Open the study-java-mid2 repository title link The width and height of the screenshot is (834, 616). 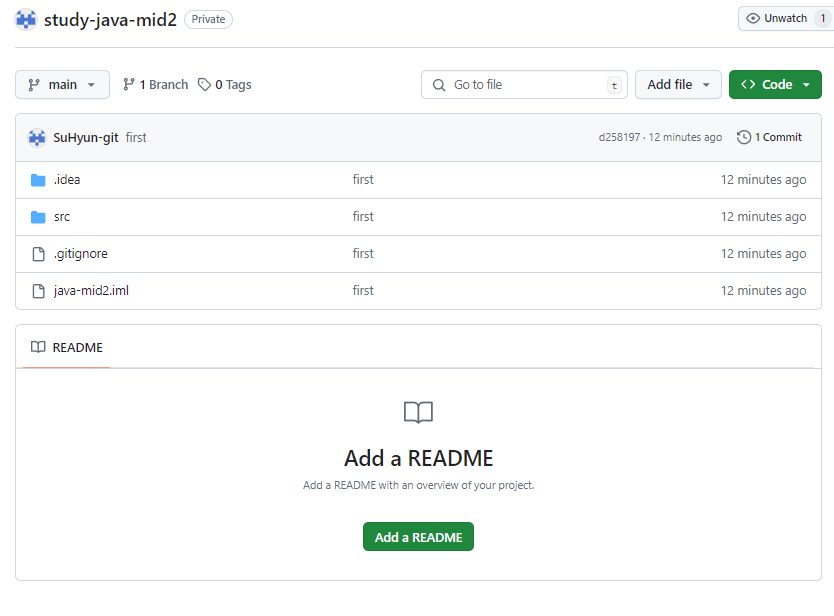(x=110, y=20)
